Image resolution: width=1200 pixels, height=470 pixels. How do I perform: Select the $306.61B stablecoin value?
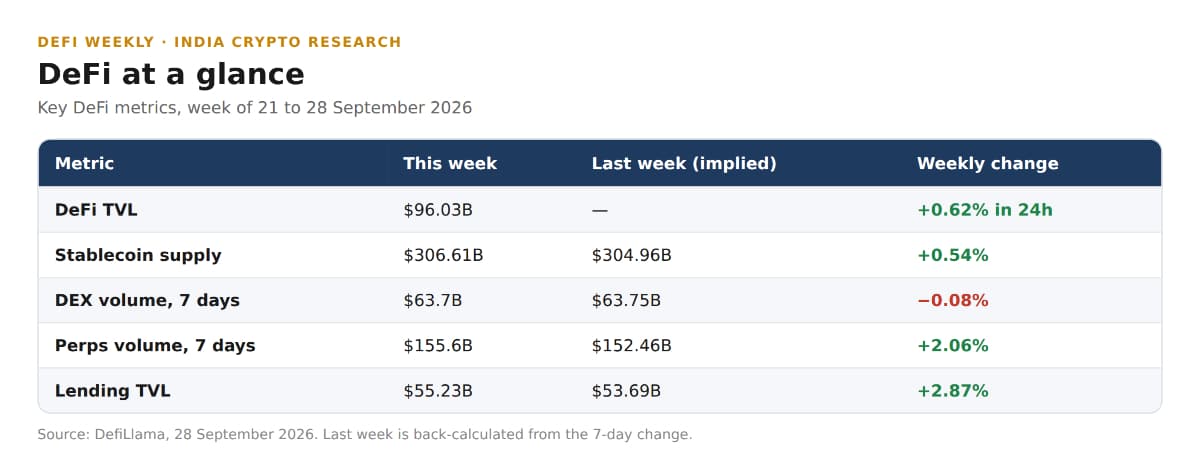(x=443, y=255)
